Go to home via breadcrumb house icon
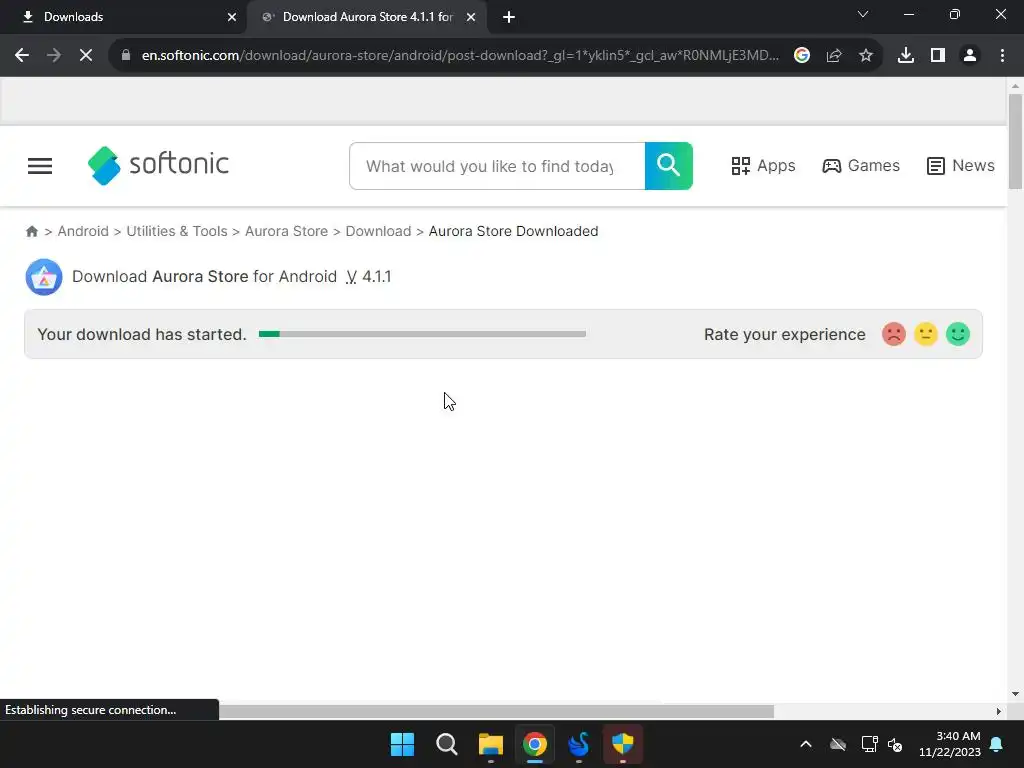 coord(31,231)
